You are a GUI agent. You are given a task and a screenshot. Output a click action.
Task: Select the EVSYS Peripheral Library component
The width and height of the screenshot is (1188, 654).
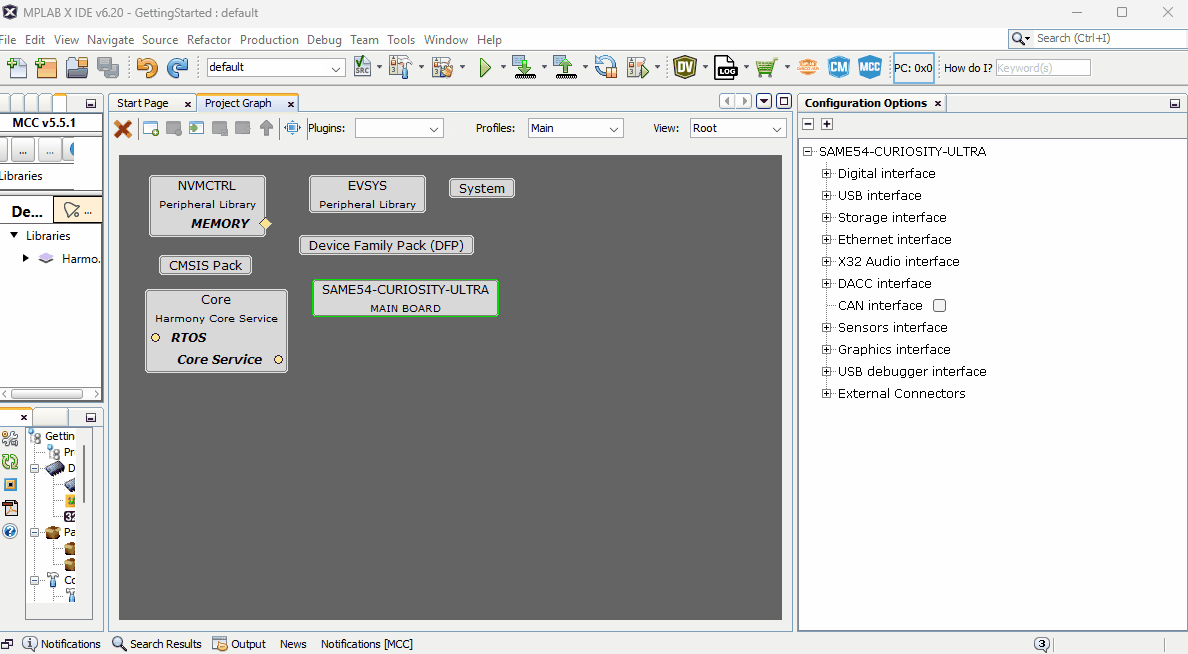tap(367, 194)
